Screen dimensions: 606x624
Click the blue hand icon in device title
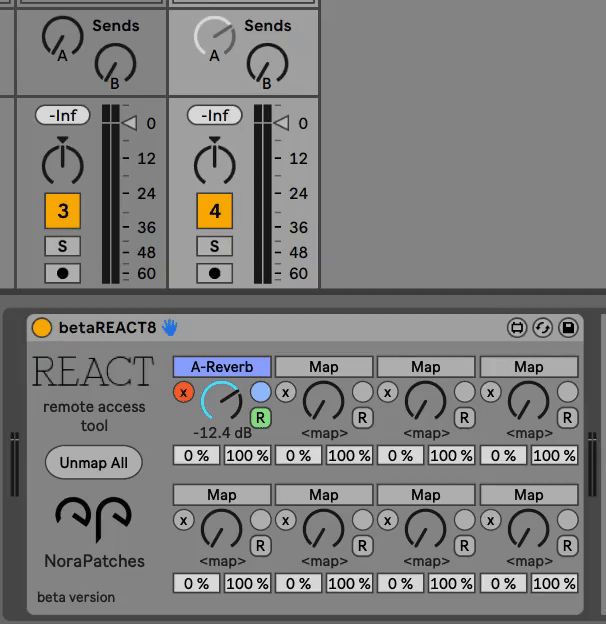(170, 327)
